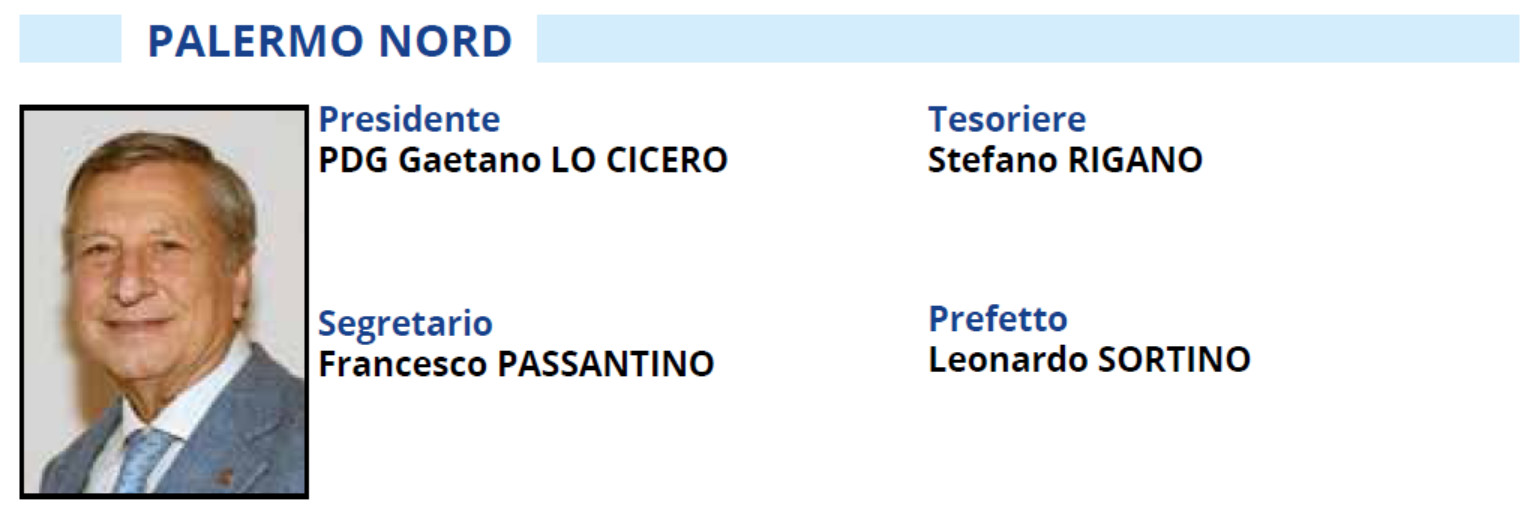Click the surname SORTINO
The width and height of the screenshot is (1534, 518).
1174,359
